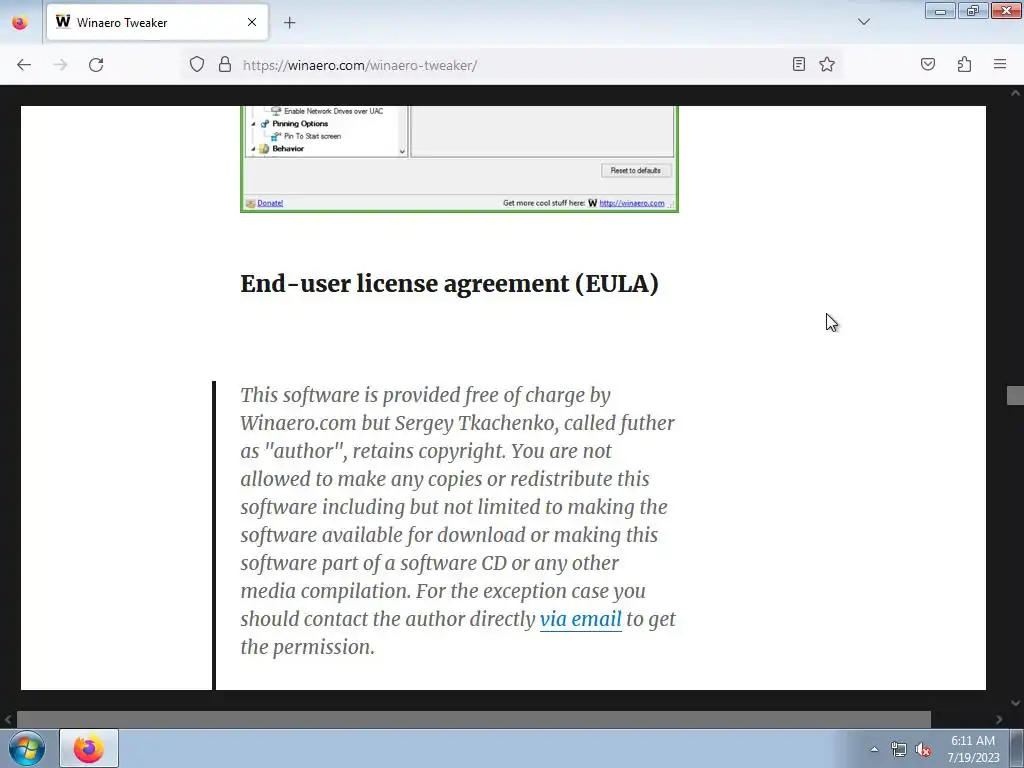The height and width of the screenshot is (768, 1024).
Task: Click the Show desktop strip
Action: coord(1017,748)
